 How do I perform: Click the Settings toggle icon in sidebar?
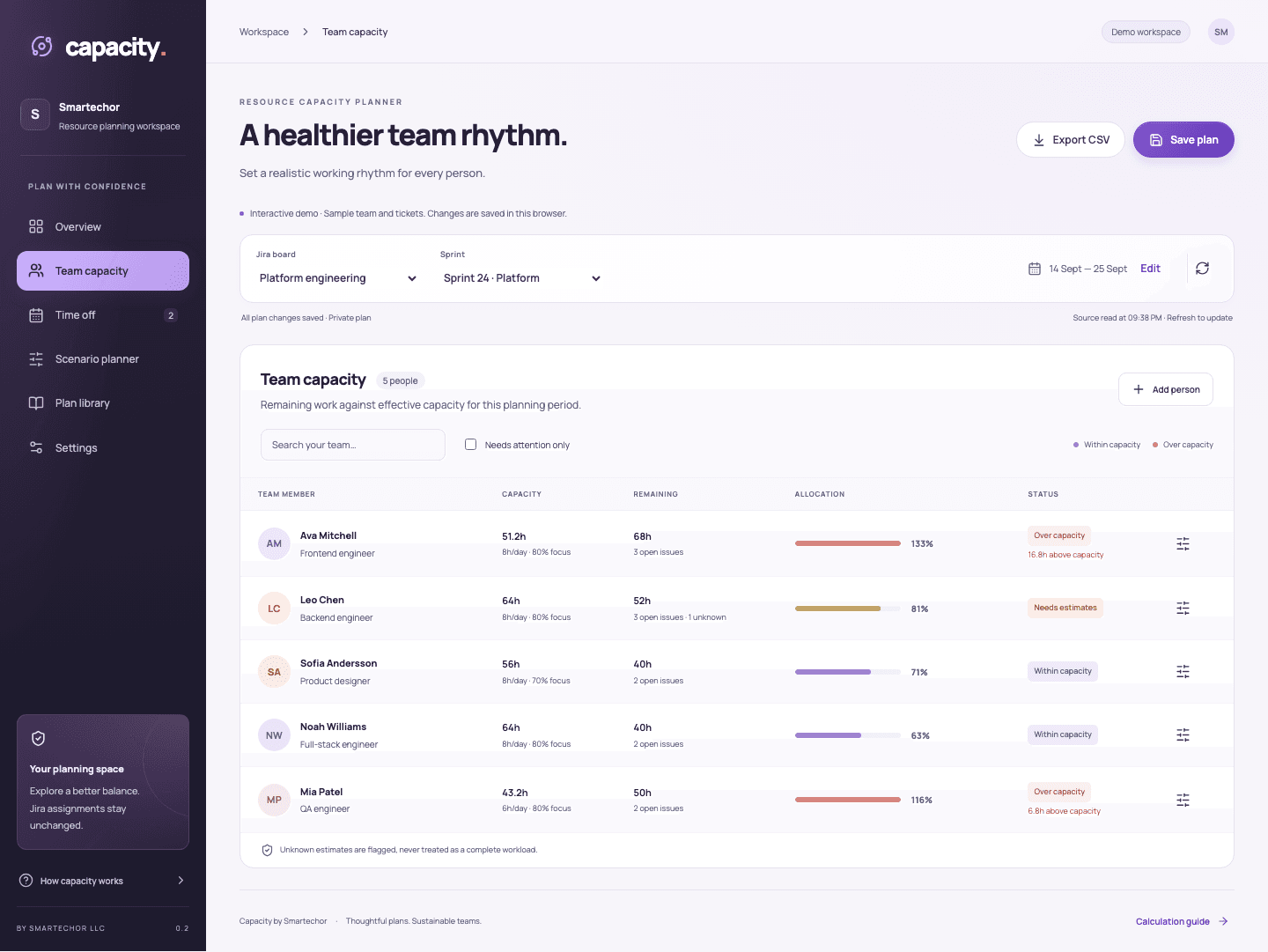click(x=36, y=447)
